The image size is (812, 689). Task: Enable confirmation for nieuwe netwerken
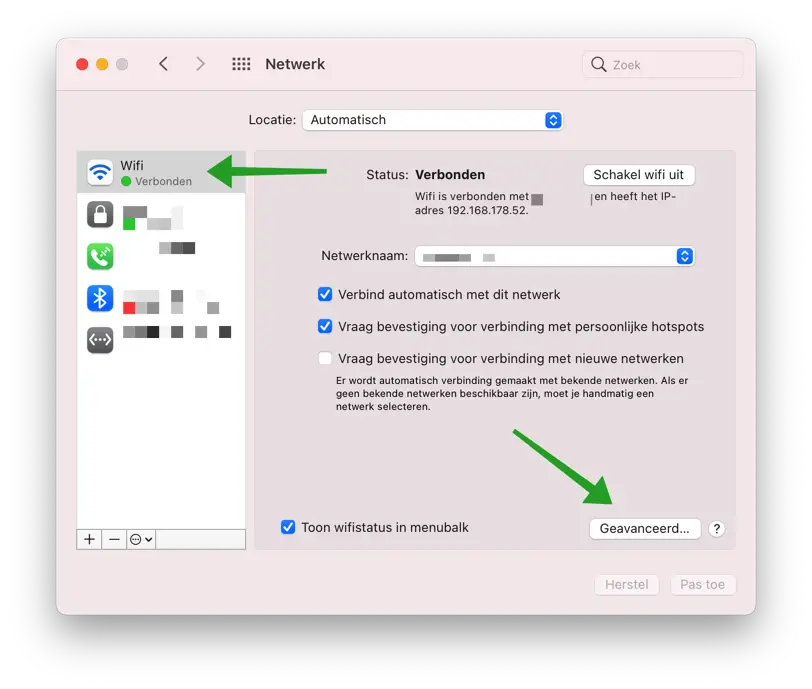point(325,358)
